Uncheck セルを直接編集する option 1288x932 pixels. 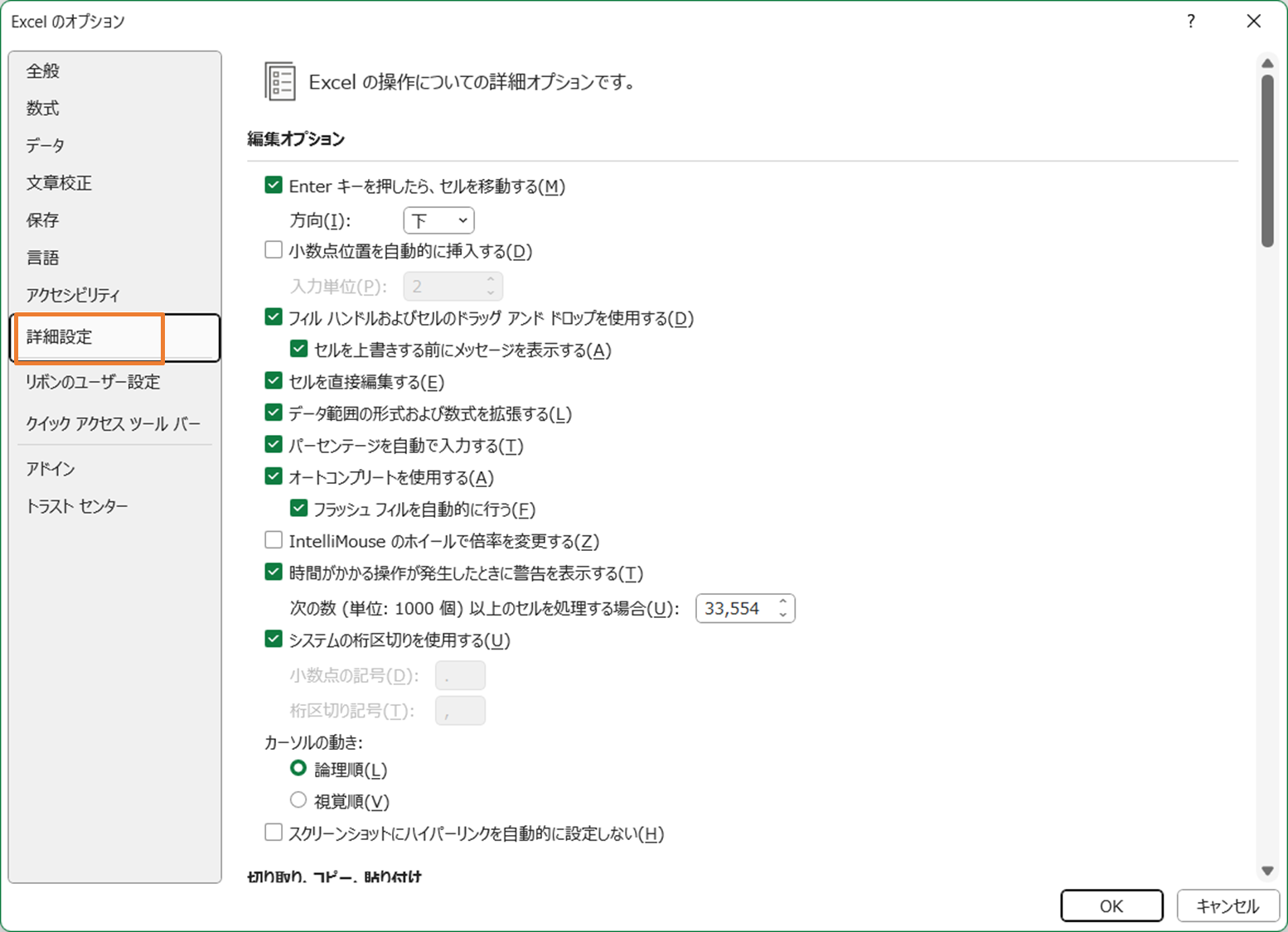tap(274, 380)
